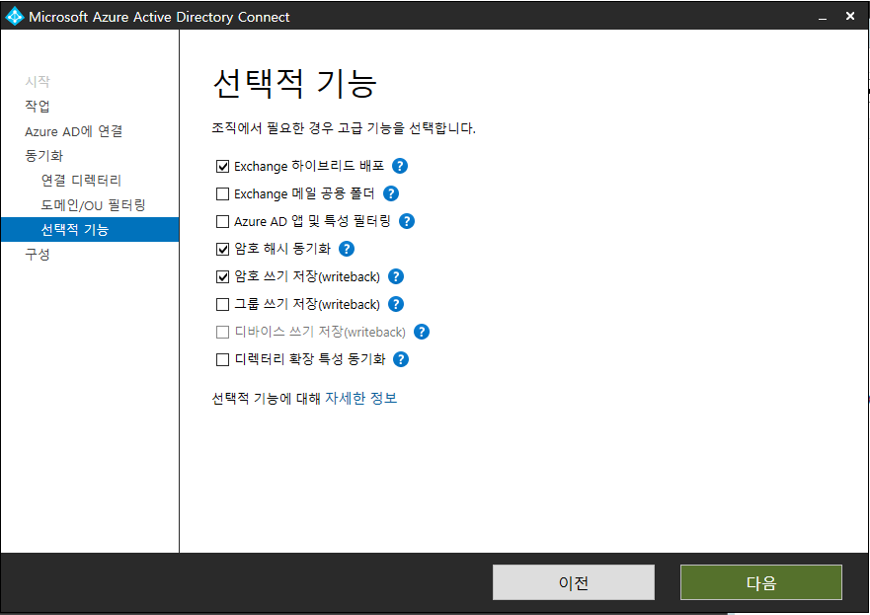The width and height of the screenshot is (870, 615).
Task: Click help icon for Exchange 메일 공용 폴더
Action: [x=391, y=194]
